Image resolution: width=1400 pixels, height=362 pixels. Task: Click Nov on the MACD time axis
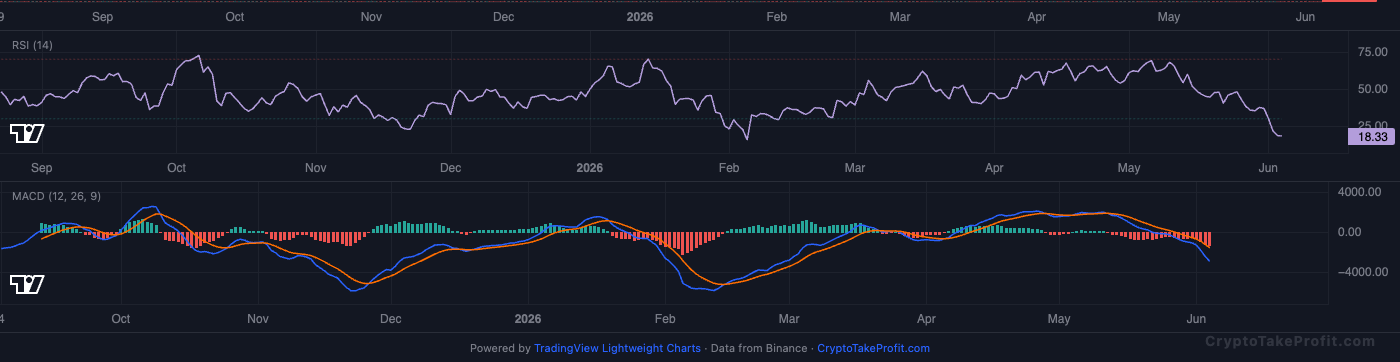(258, 319)
